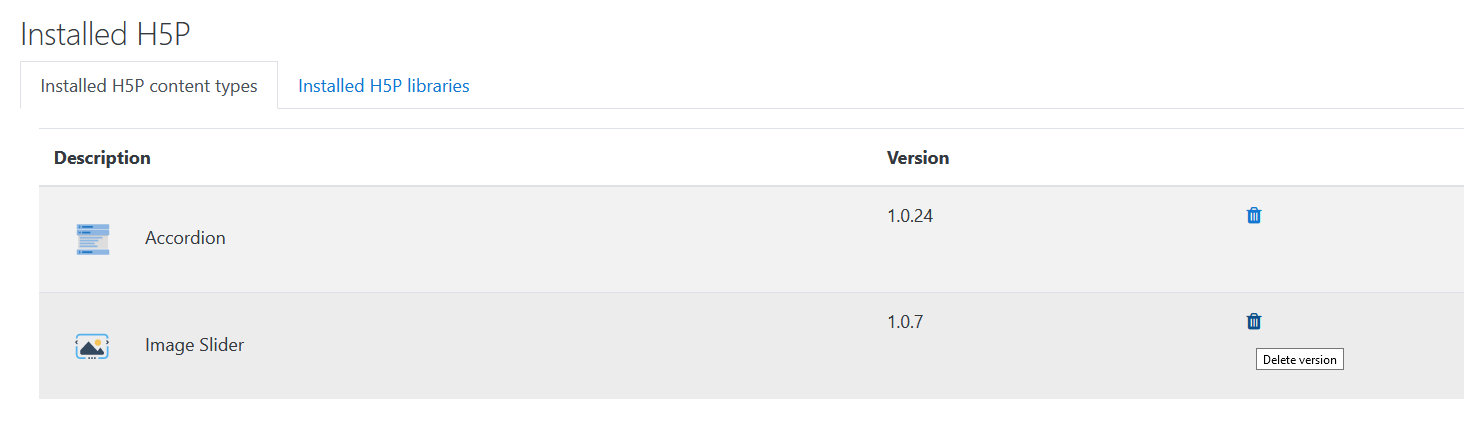Click the word libraries in tab bar
The height and width of the screenshot is (442, 1464).
point(435,86)
